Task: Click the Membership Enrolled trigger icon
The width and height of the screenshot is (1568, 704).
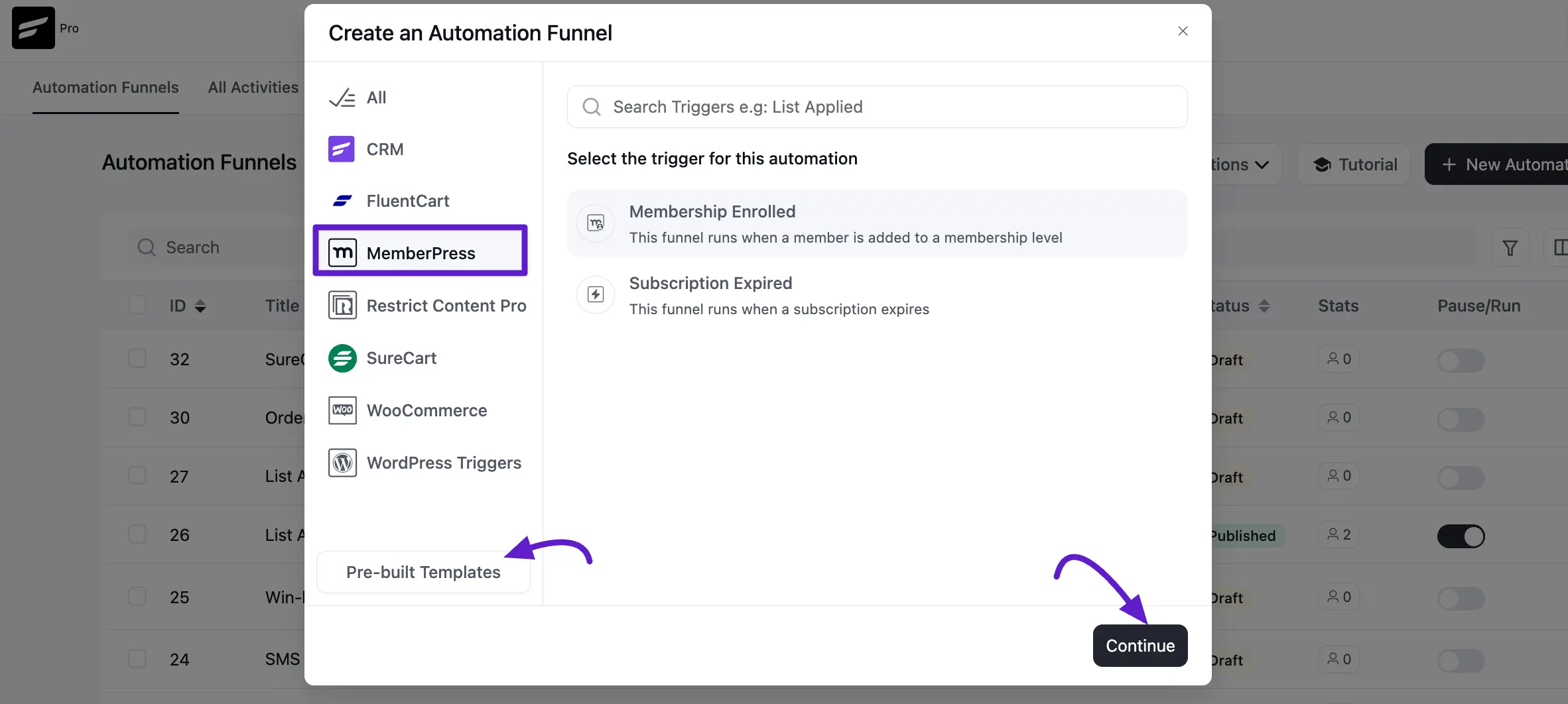Action: coord(596,223)
